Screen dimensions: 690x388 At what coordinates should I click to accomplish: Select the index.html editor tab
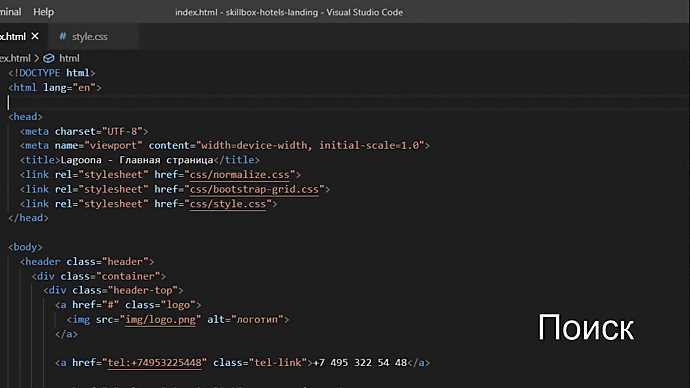click(x=13, y=37)
